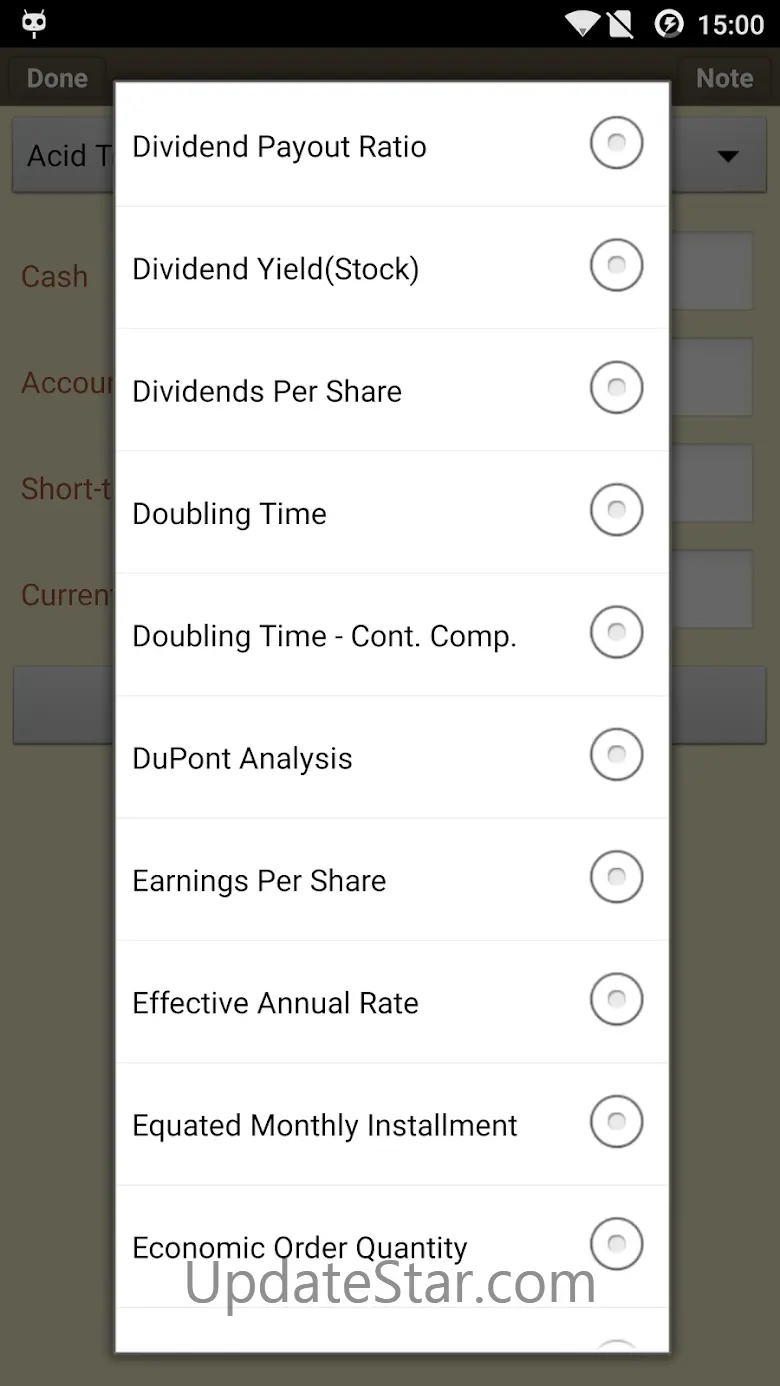The width and height of the screenshot is (780, 1386).
Task: Select the Doubling Time - Cont. Comp. radio button
Action: (x=616, y=633)
